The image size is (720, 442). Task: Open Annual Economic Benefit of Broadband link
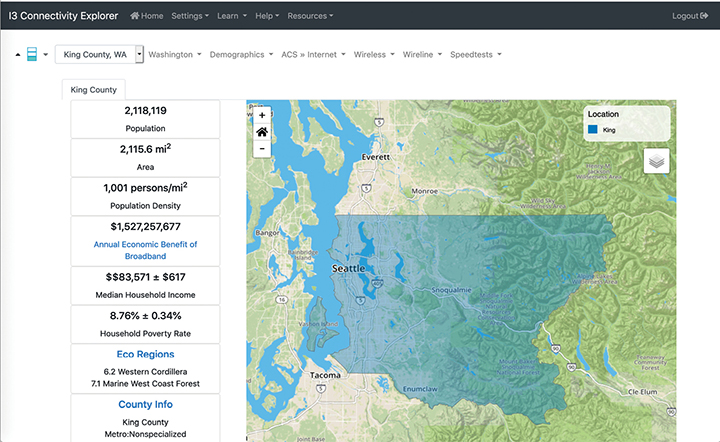(145, 250)
